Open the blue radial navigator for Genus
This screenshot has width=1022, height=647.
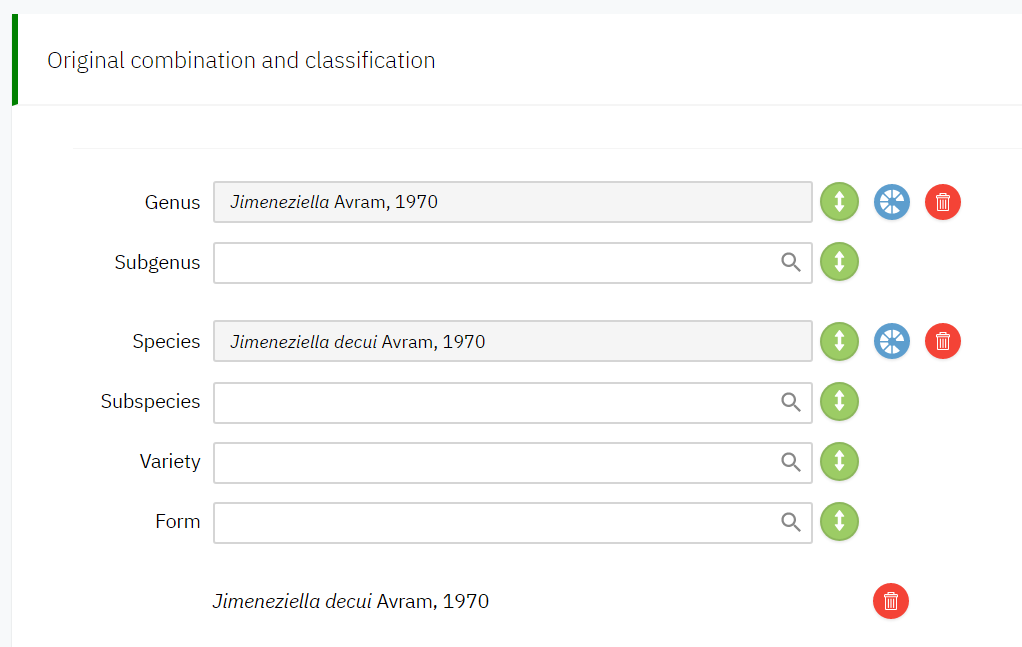(892, 202)
